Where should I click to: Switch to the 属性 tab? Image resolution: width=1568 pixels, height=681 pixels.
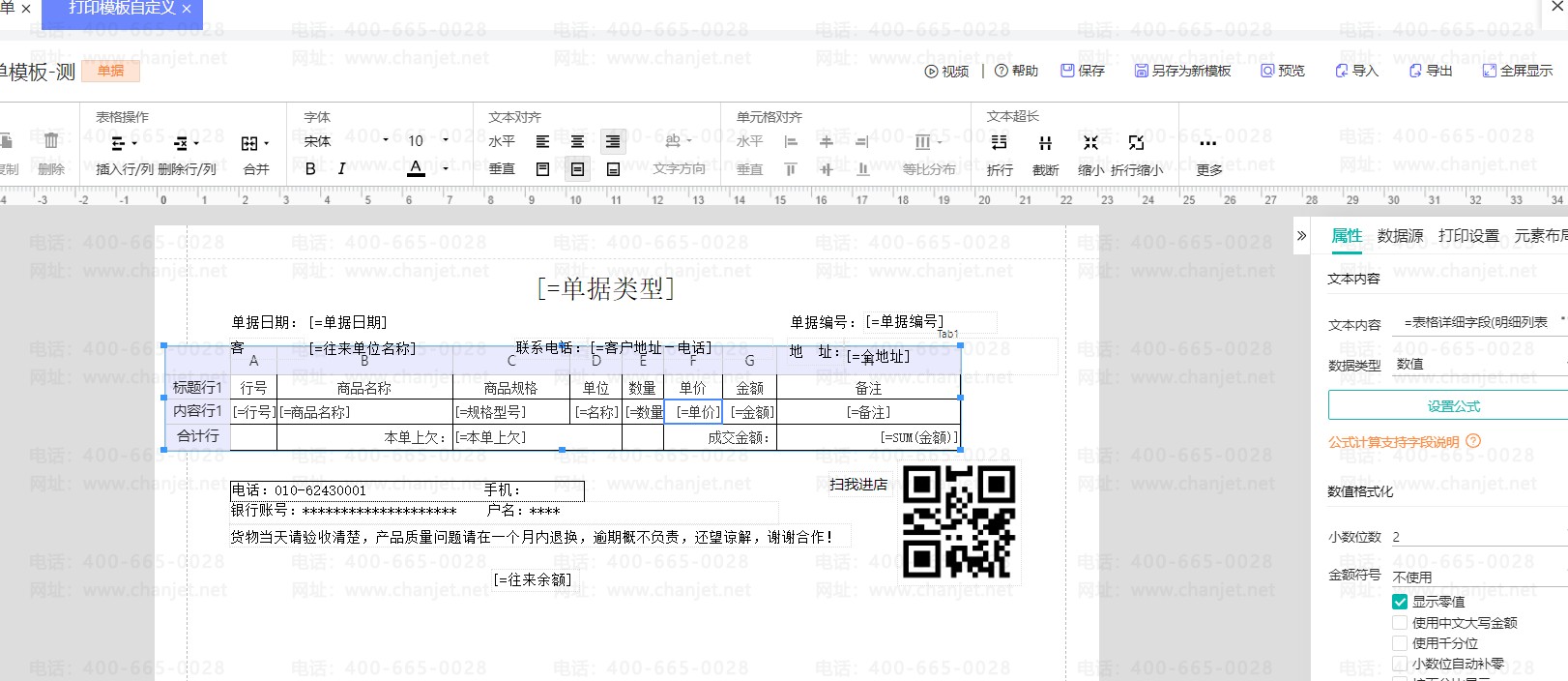pos(1347,235)
